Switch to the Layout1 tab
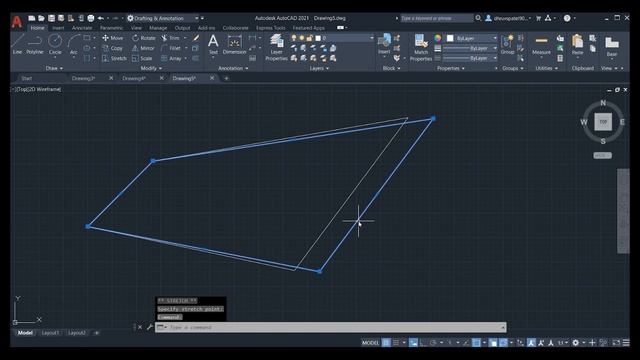Image resolution: width=640 pixels, height=360 pixels. tap(50, 333)
